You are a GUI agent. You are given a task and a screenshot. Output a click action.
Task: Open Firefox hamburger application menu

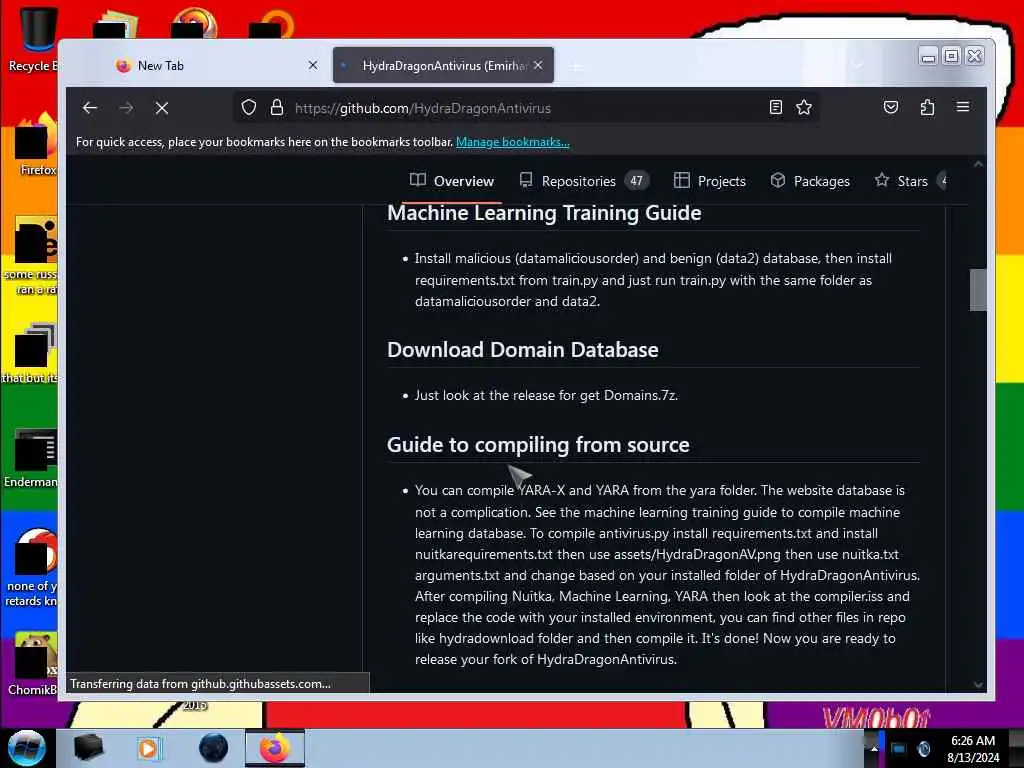point(963,106)
